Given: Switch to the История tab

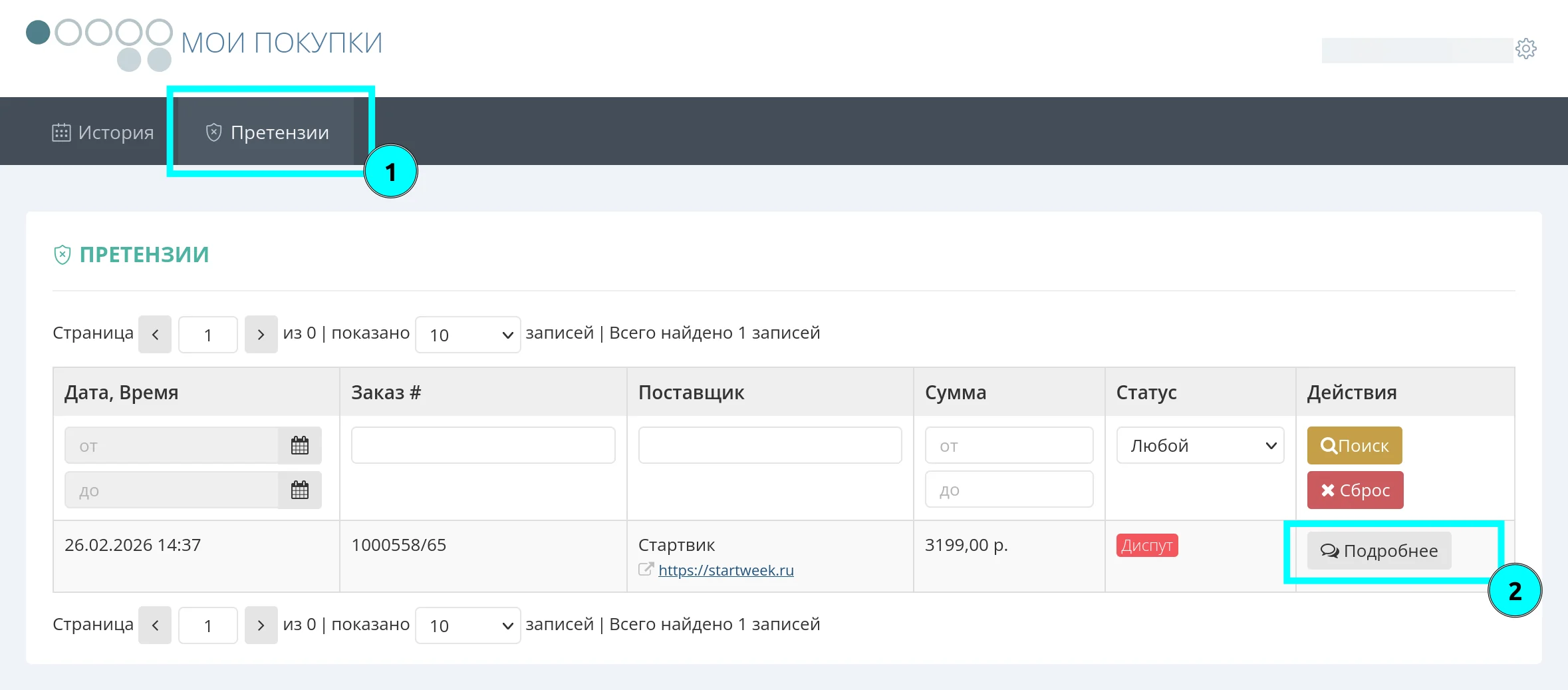Looking at the screenshot, I should 103,132.
